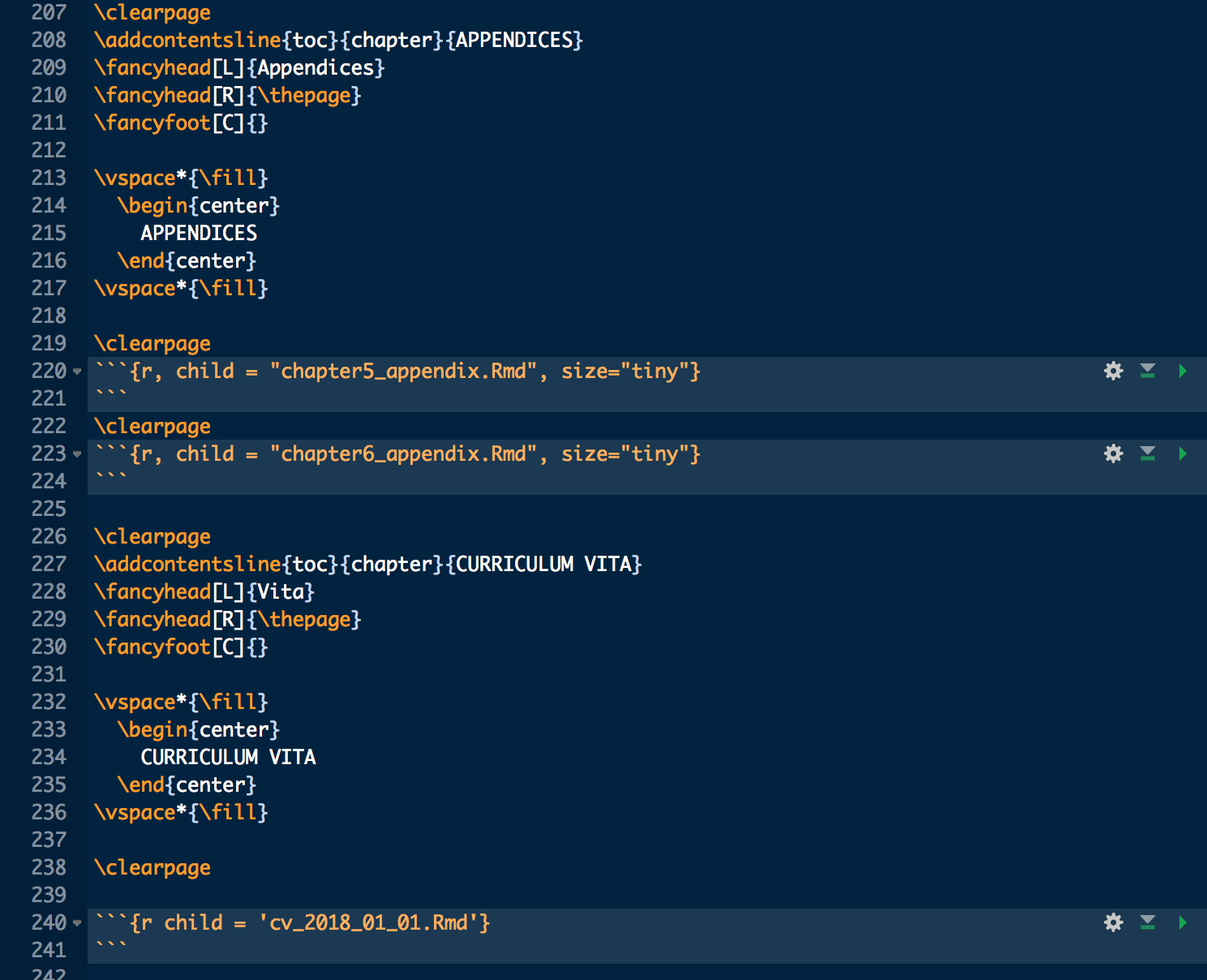Run all chunks above chapter5_appendix chunk
Image resolution: width=1207 pixels, height=980 pixels.
1148,371
